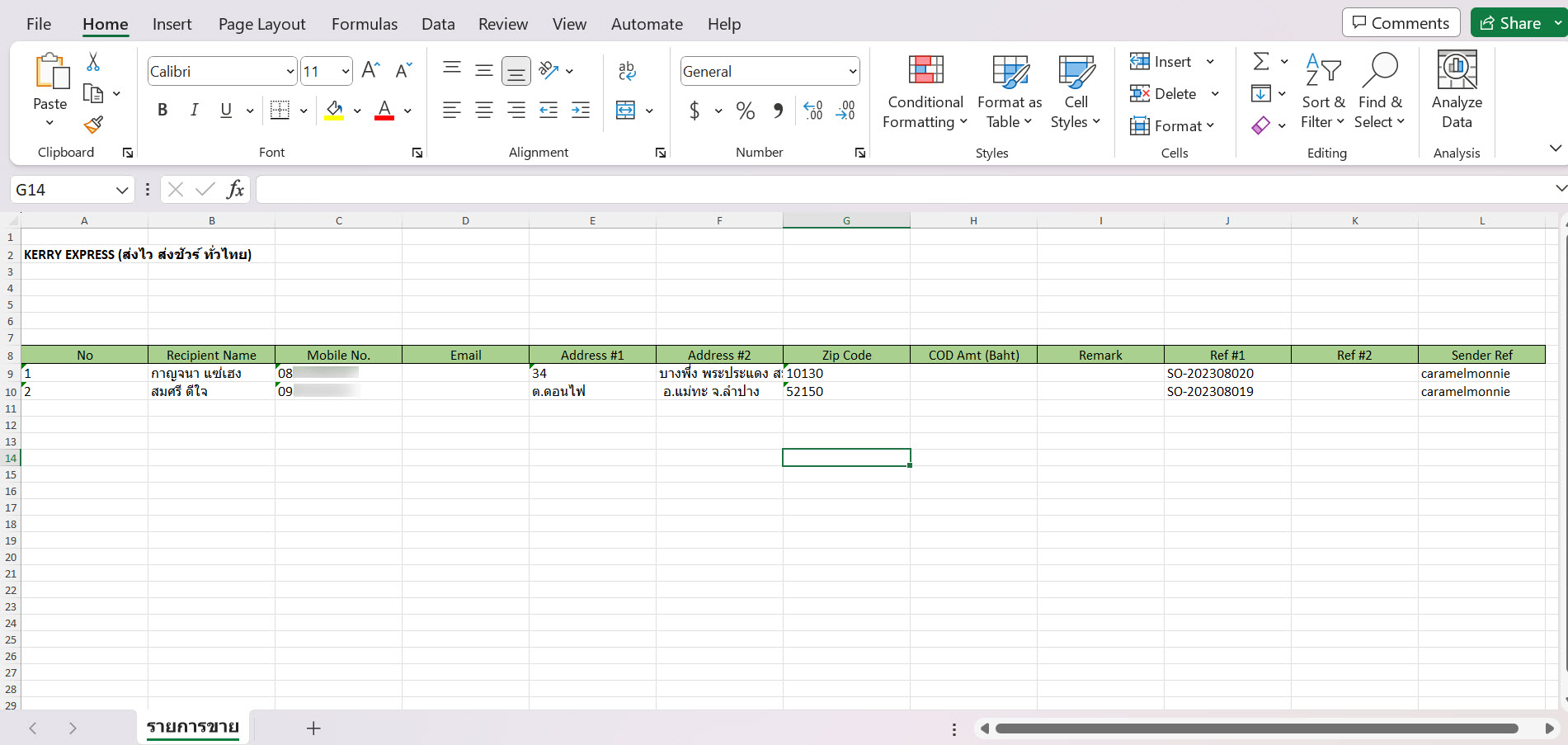Click the Clear eraser icon
The width and height of the screenshot is (1568, 745).
pyautogui.click(x=1260, y=125)
